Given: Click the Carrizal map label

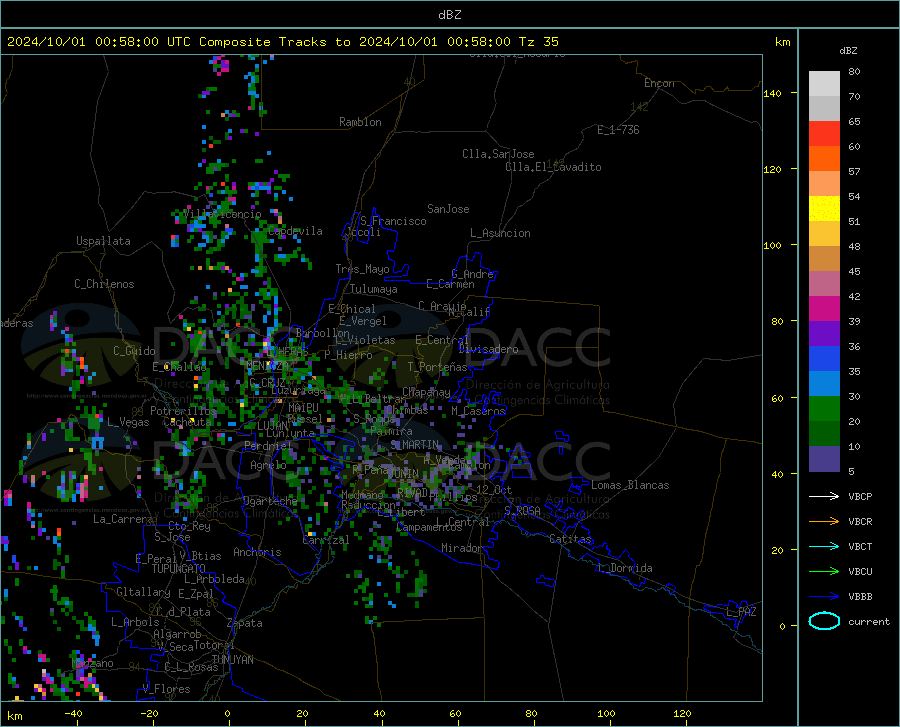Looking at the screenshot, I should pos(325,540).
